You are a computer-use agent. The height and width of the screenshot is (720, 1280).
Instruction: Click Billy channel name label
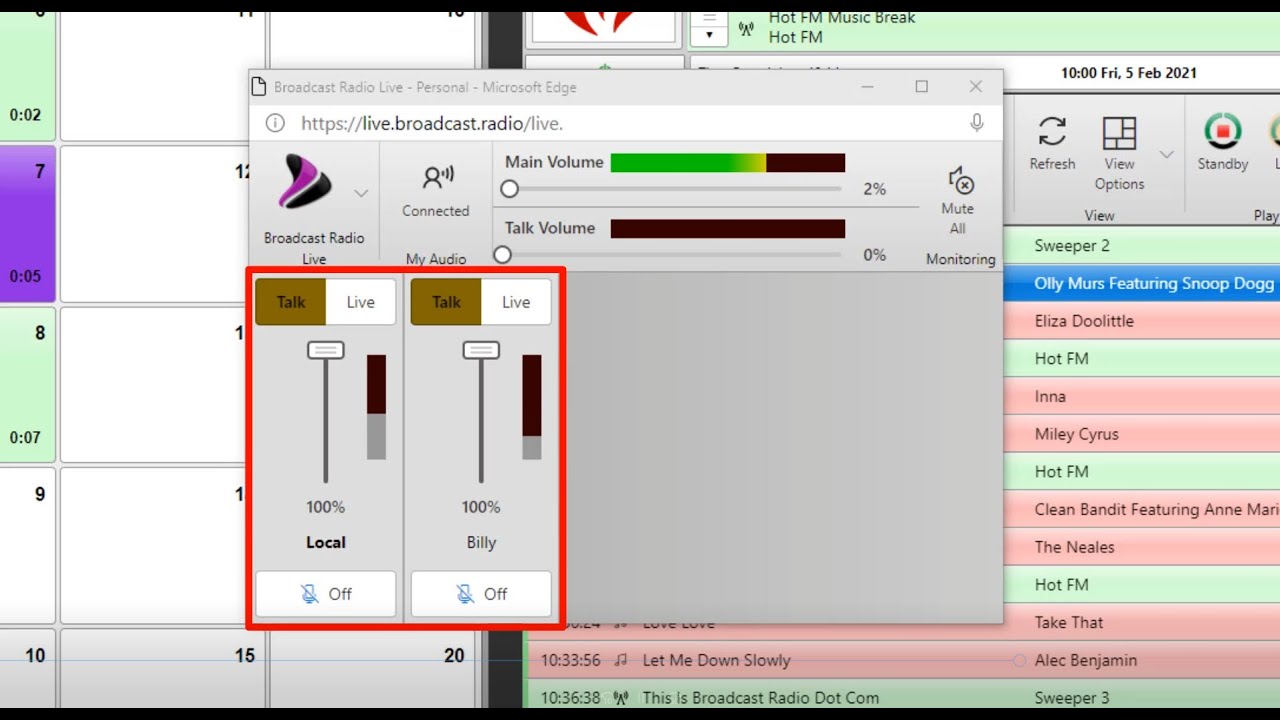pyautogui.click(x=481, y=543)
